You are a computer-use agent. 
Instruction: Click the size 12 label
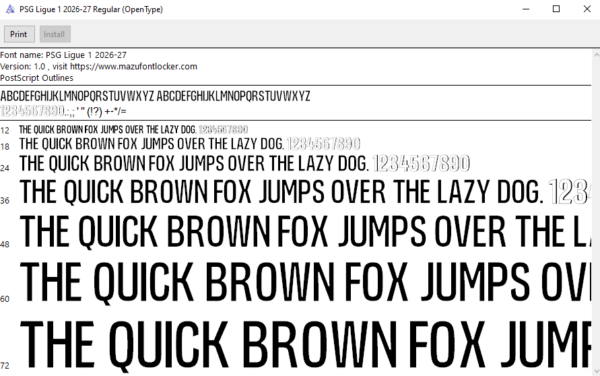click(5, 131)
